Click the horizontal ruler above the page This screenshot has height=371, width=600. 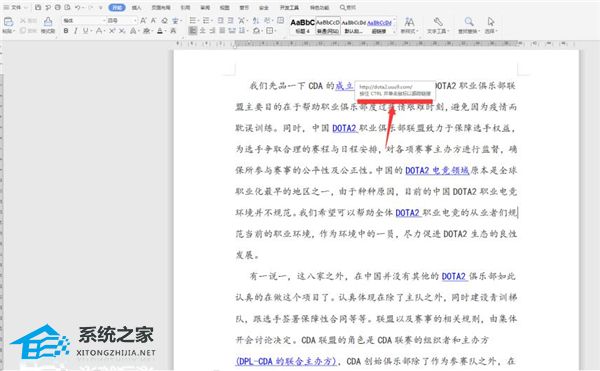click(375, 44)
